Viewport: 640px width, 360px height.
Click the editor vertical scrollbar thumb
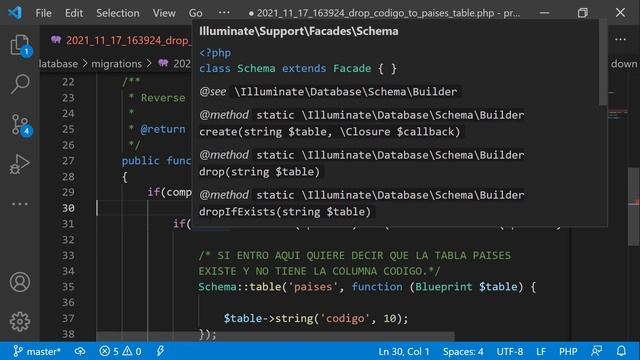633,206
